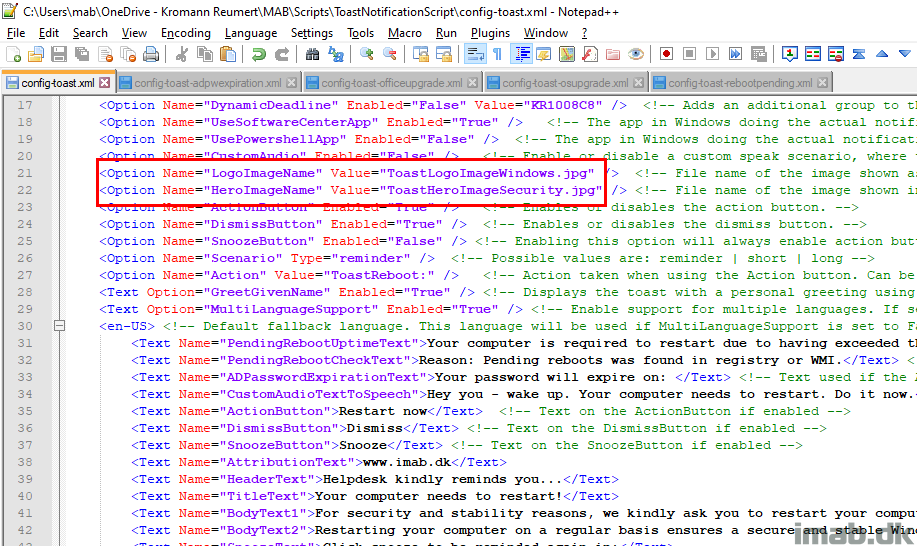This screenshot has height=546, width=917.
Task: Open the Tools menu
Action: click(x=360, y=33)
